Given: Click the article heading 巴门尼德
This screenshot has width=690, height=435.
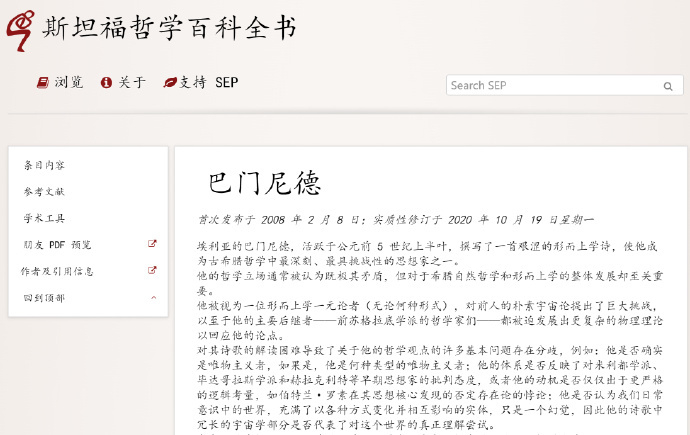Looking at the screenshot, I should (x=264, y=183).
